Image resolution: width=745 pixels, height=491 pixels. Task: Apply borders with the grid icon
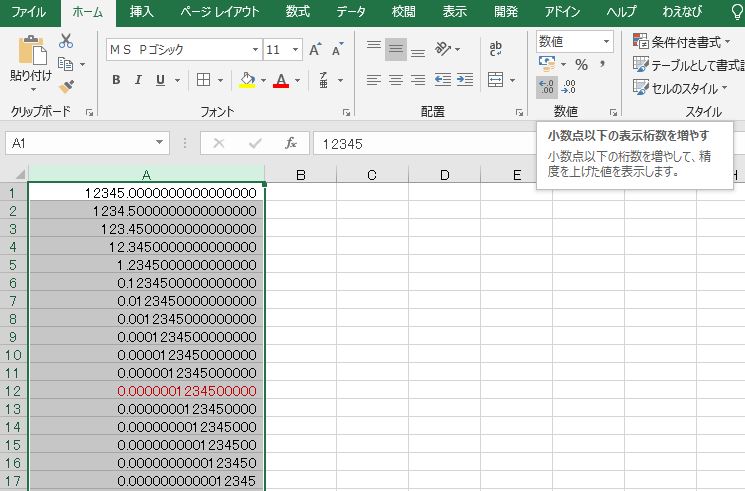click(x=203, y=80)
